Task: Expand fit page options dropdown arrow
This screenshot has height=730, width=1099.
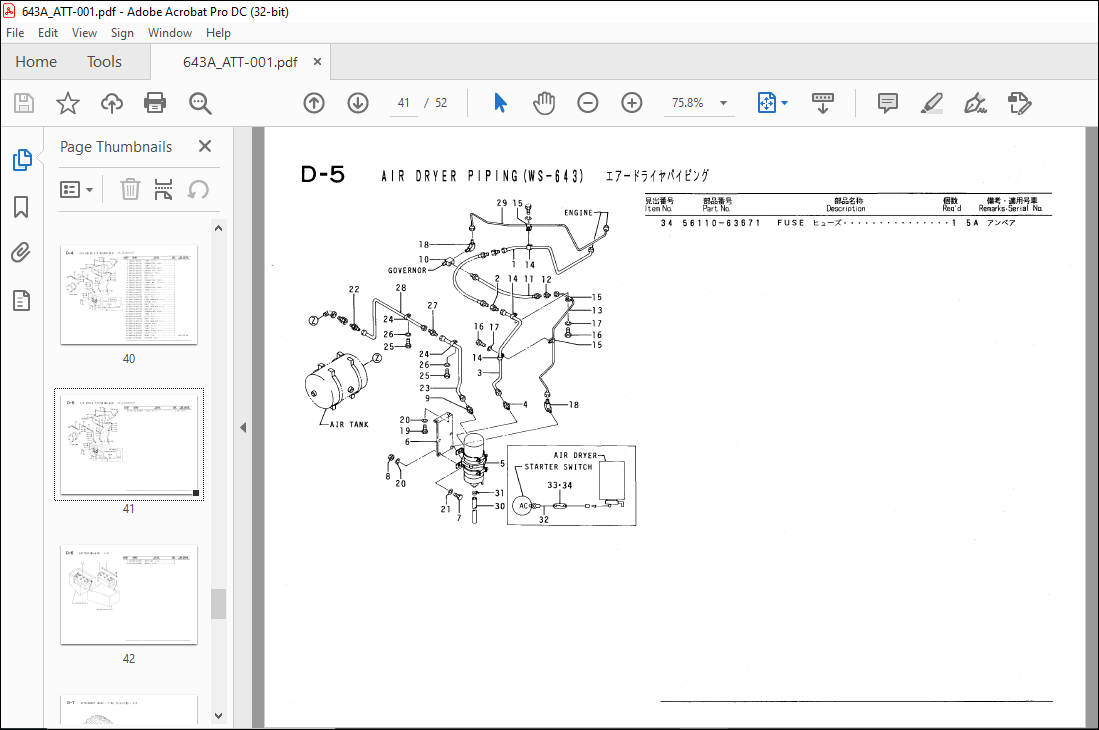Action: (784, 103)
